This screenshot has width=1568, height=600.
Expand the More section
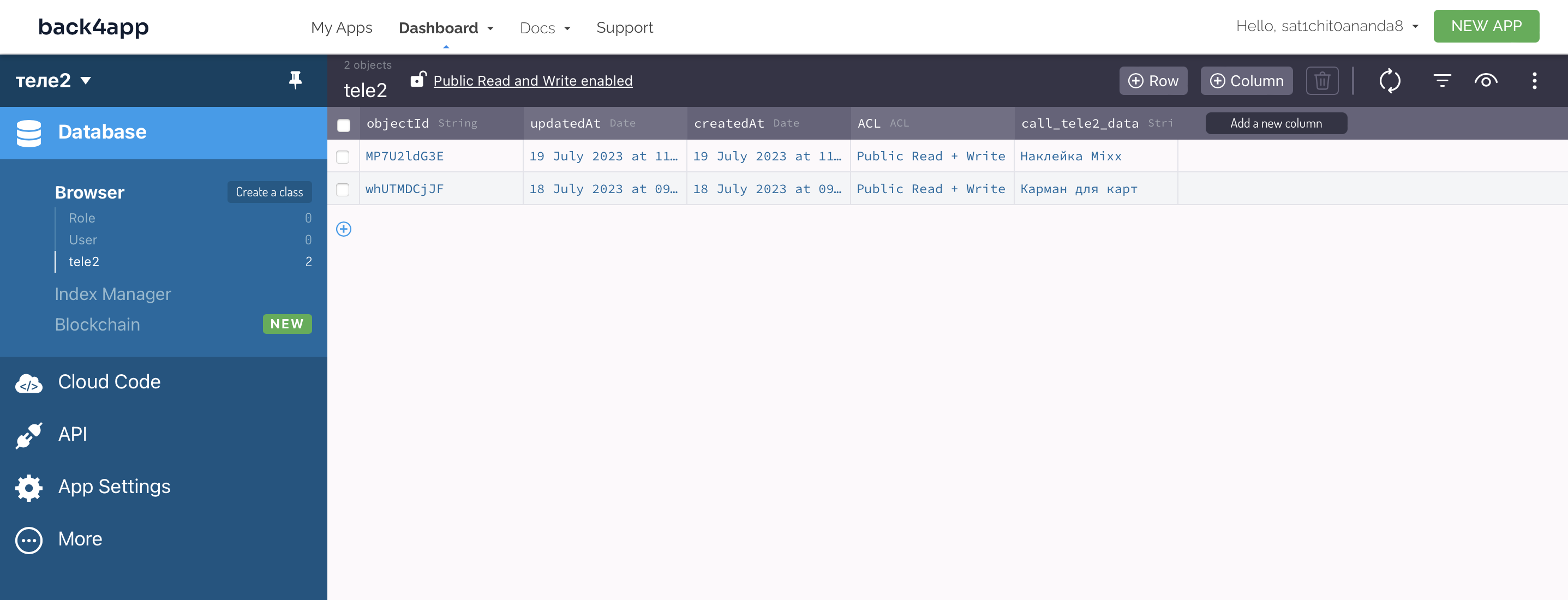80,539
